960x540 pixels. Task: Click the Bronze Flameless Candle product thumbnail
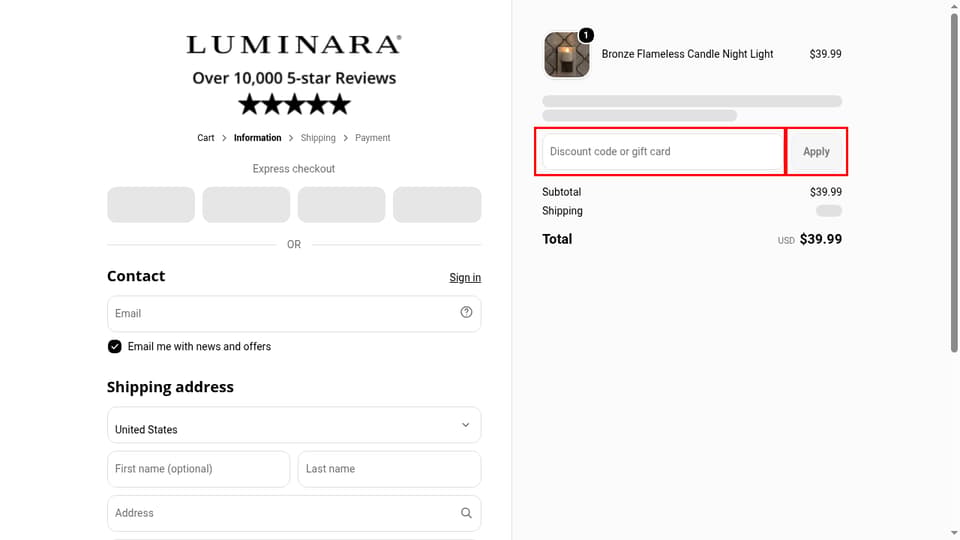(567, 54)
